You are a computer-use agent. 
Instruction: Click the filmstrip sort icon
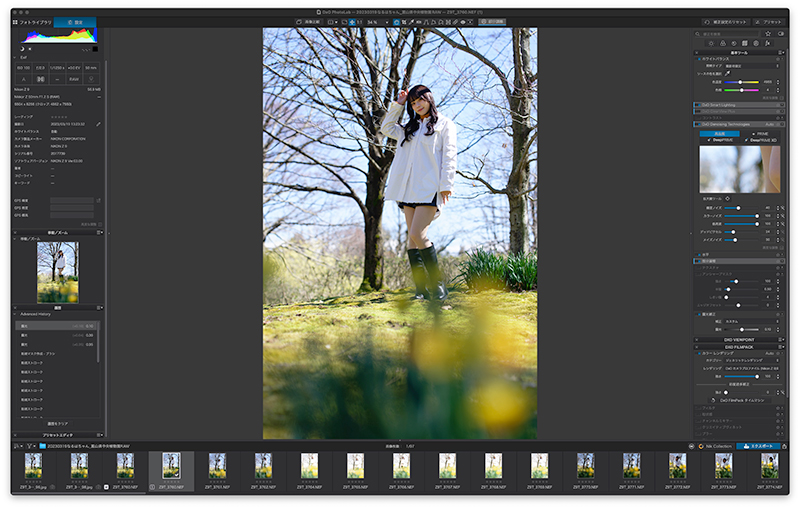coord(16,446)
